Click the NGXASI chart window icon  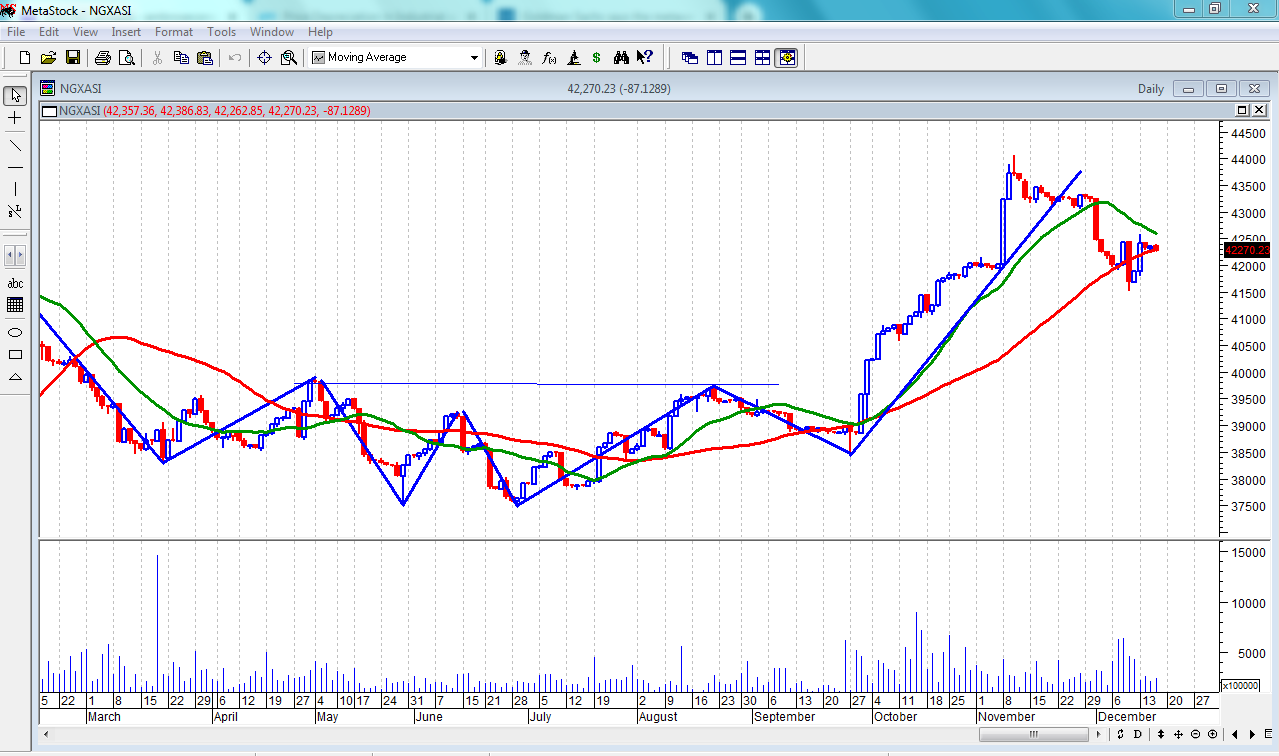pyautogui.click(x=47, y=88)
